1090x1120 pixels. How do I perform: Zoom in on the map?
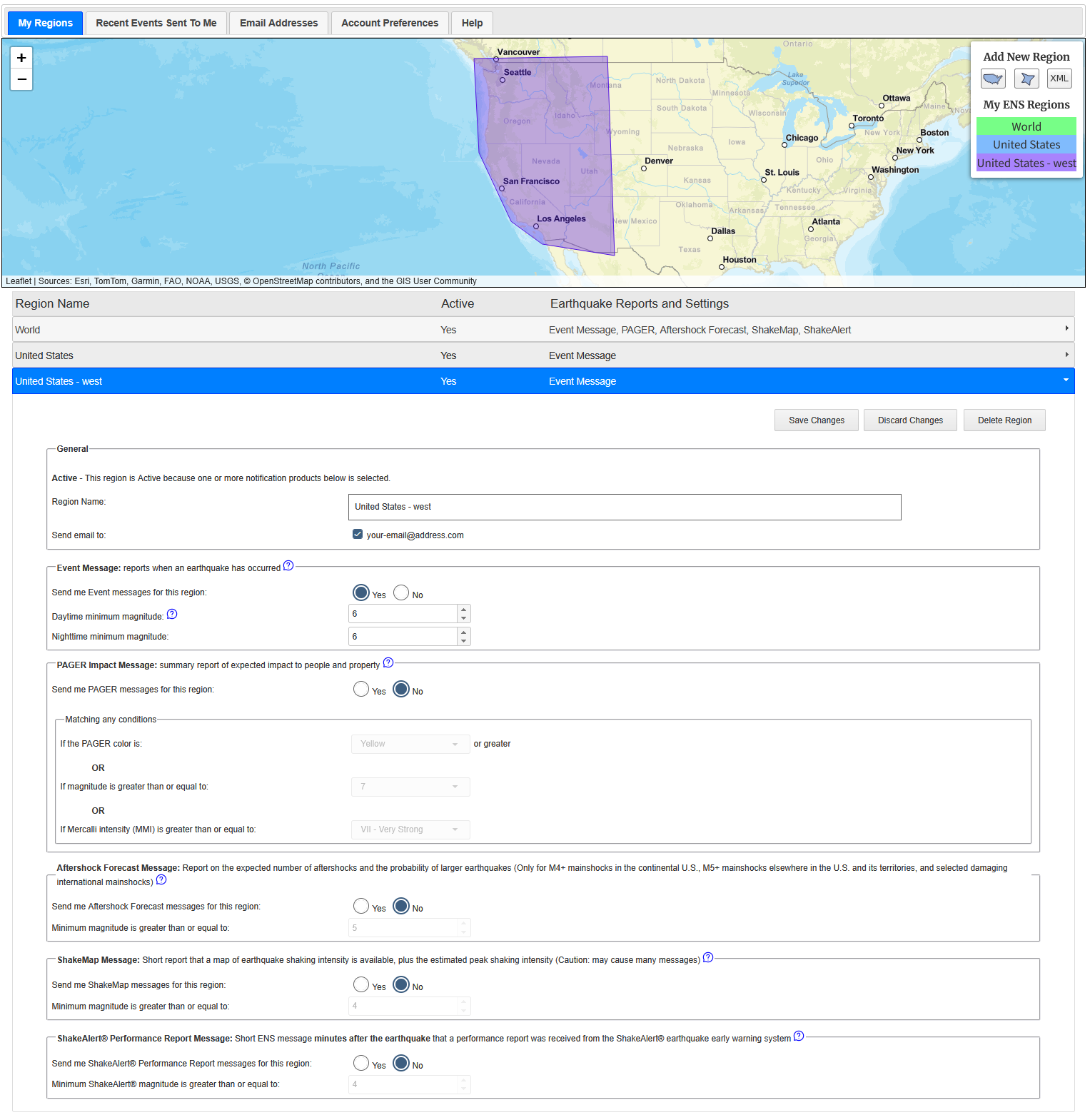pos(21,58)
